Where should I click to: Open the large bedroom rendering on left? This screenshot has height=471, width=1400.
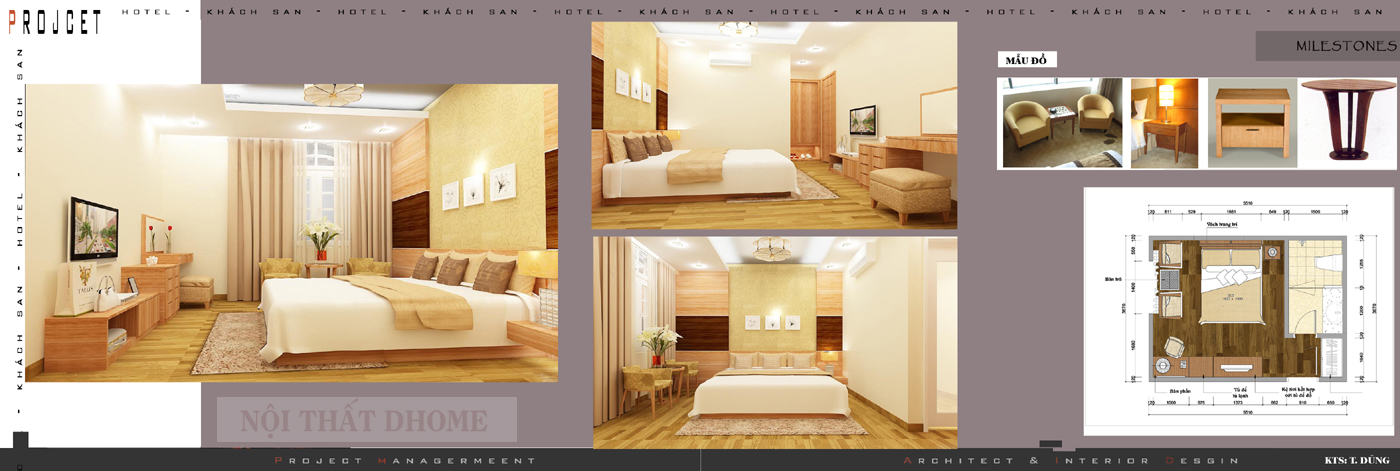(291, 232)
